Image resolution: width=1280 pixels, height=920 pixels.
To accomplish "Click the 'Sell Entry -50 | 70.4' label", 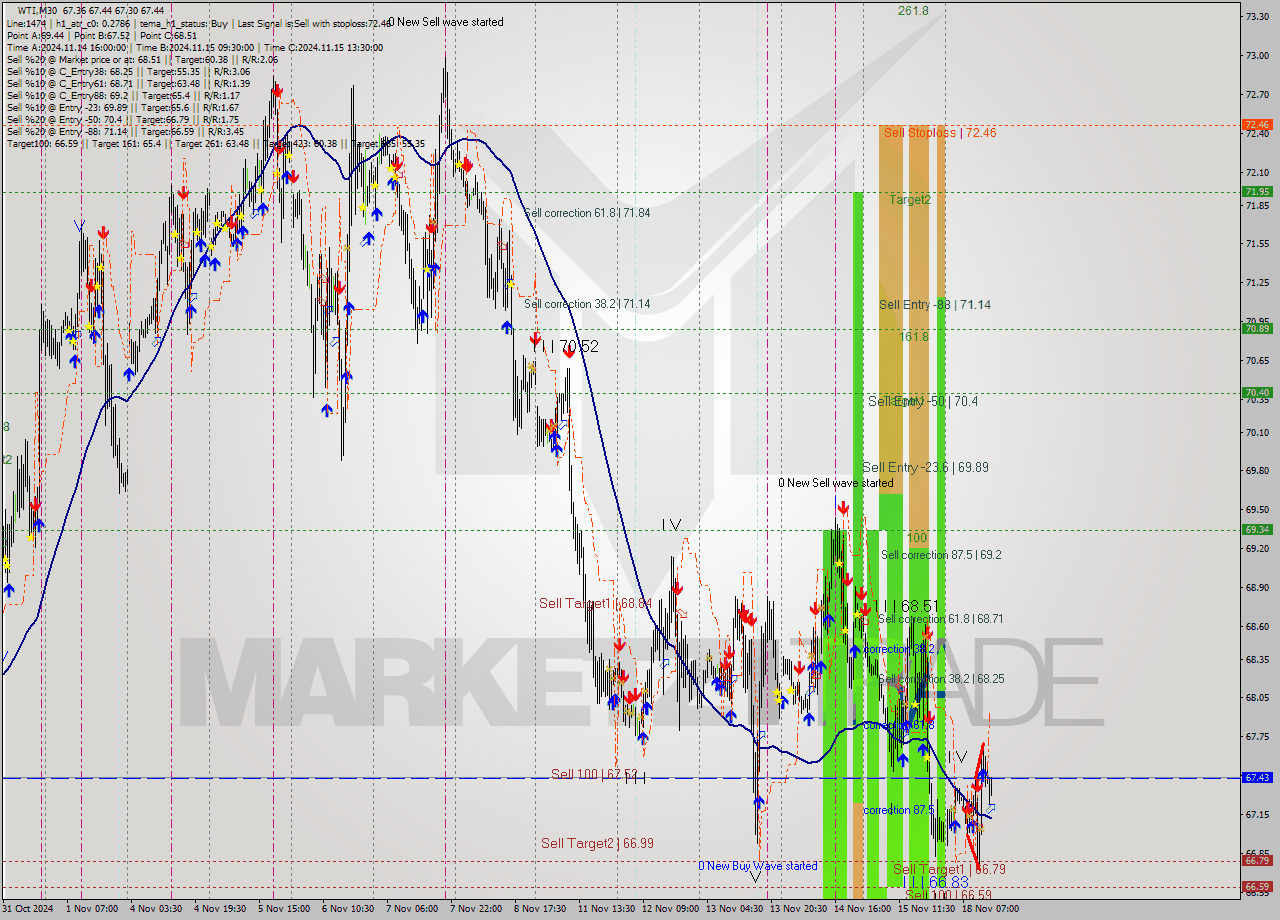I will click(923, 401).
